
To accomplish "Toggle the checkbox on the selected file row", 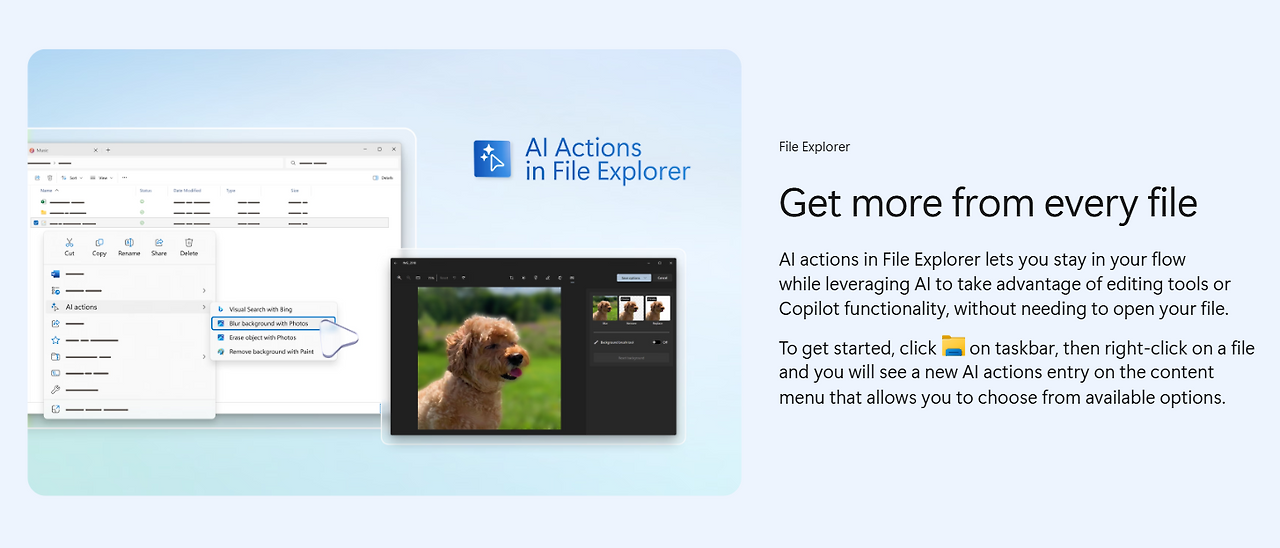I will [36, 223].
